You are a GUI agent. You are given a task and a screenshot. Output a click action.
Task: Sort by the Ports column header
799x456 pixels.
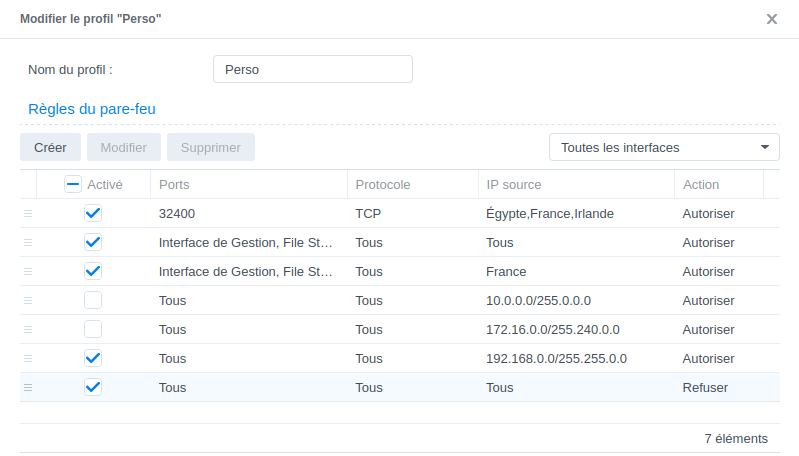(249, 184)
